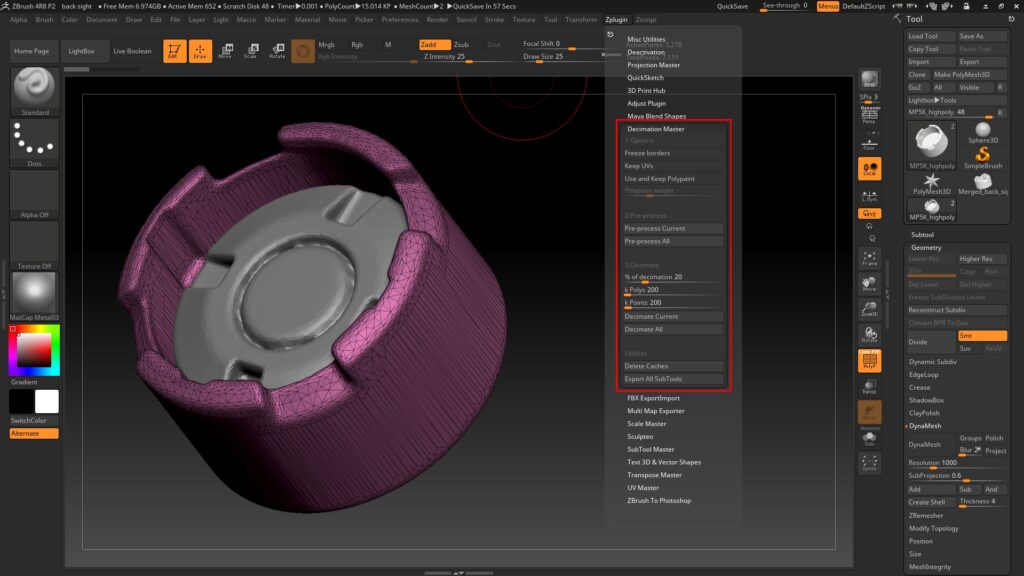1024x576 pixels.
Task: Expand the EdgeLoop section
Action: click(923, 375)
